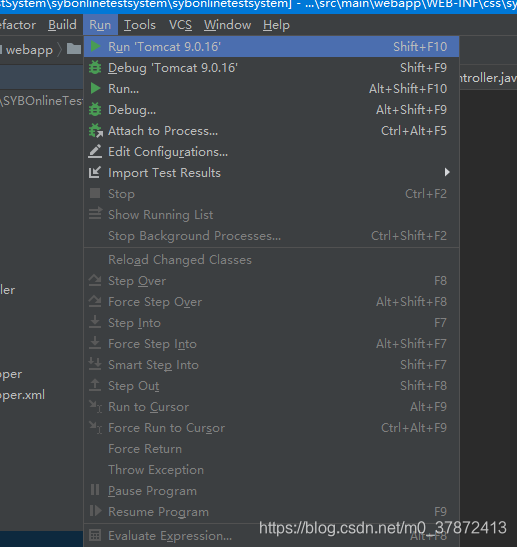Click the Force Step Over entry
This screenshot has height=547, width=517.
(x=271, y=301)
